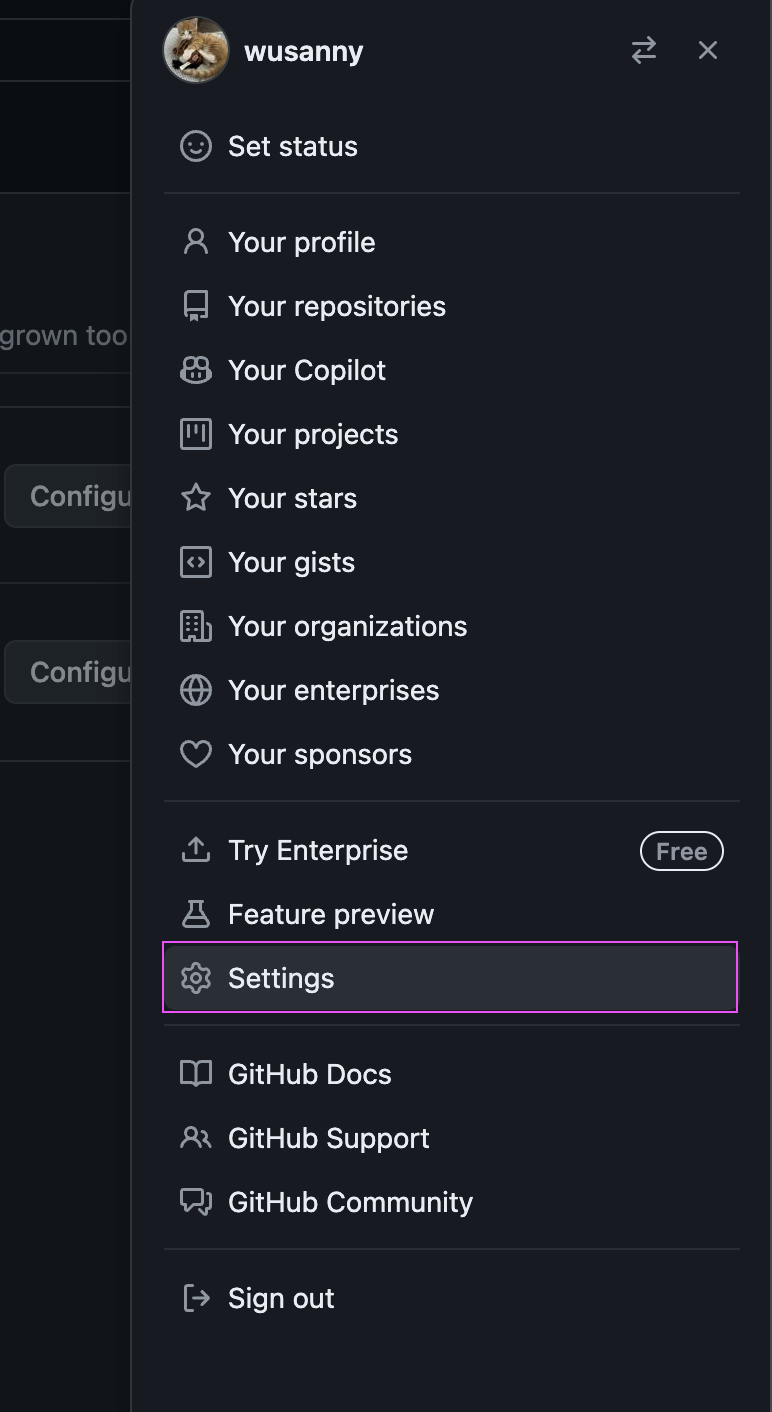Click wusanny's profile avatar thumbnail
The width and height of the screenshot is (772, 1412).
pyautogui.click(x=196, y=50)
